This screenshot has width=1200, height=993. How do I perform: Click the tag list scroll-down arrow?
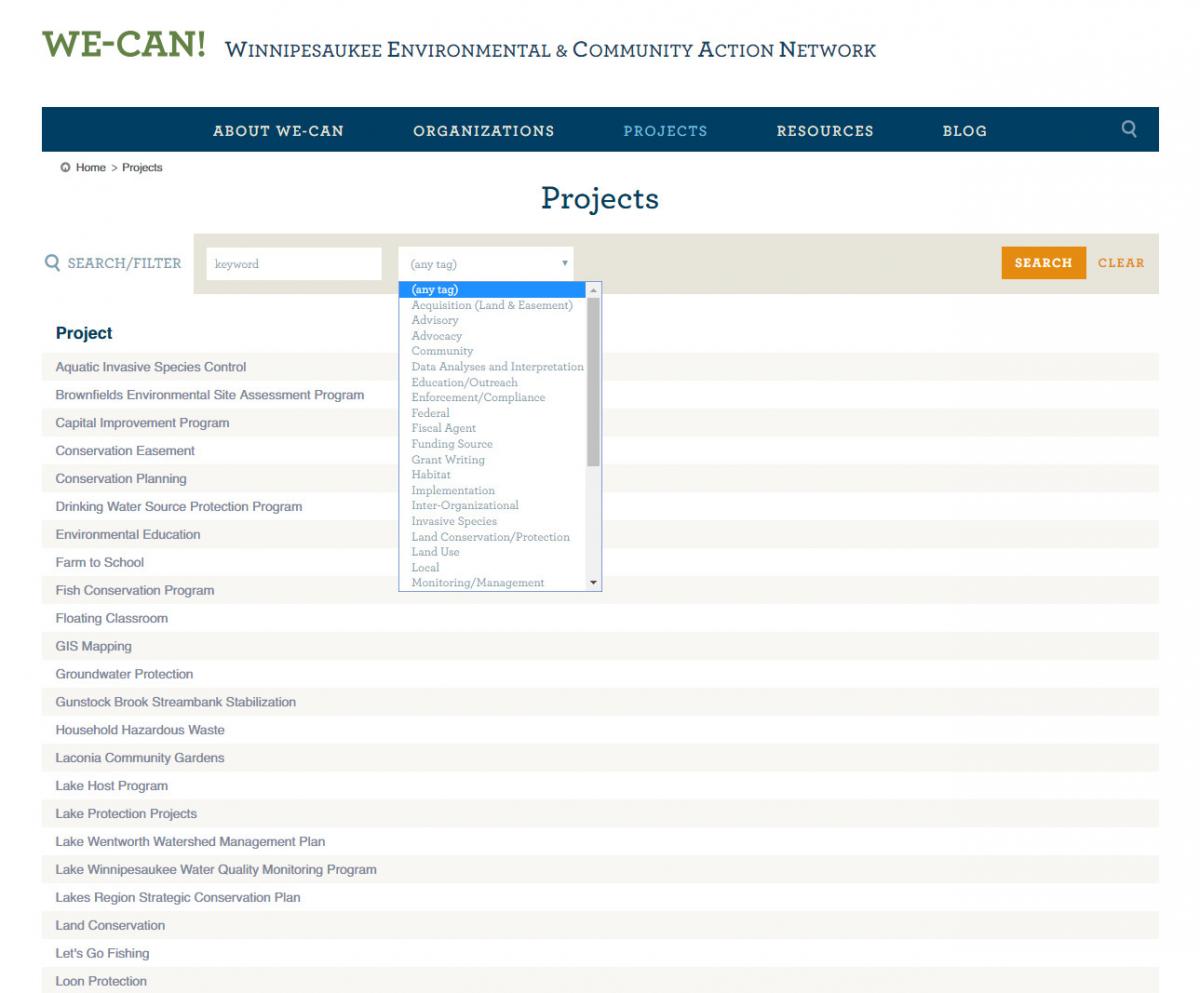click(594, 582)
